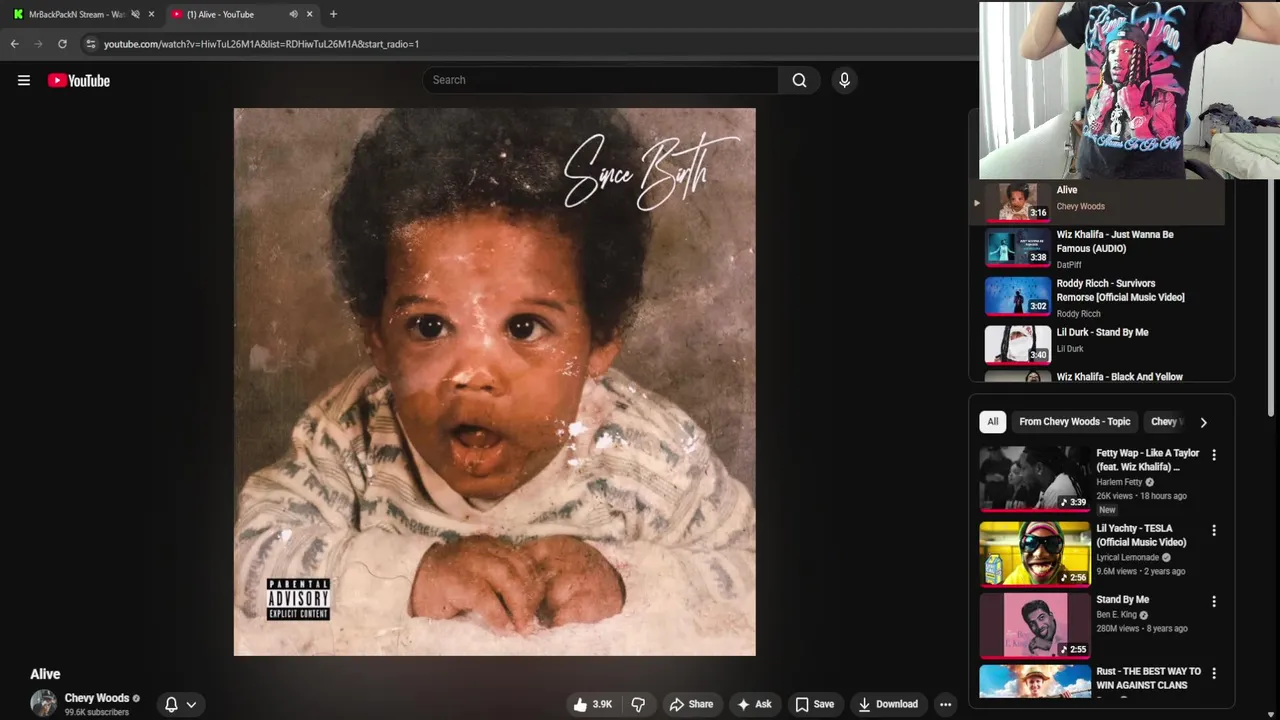The width and height of the screenshot is (1280, 720).
Task: Open the DatPiff channel name in queue
Action: 1069,265
